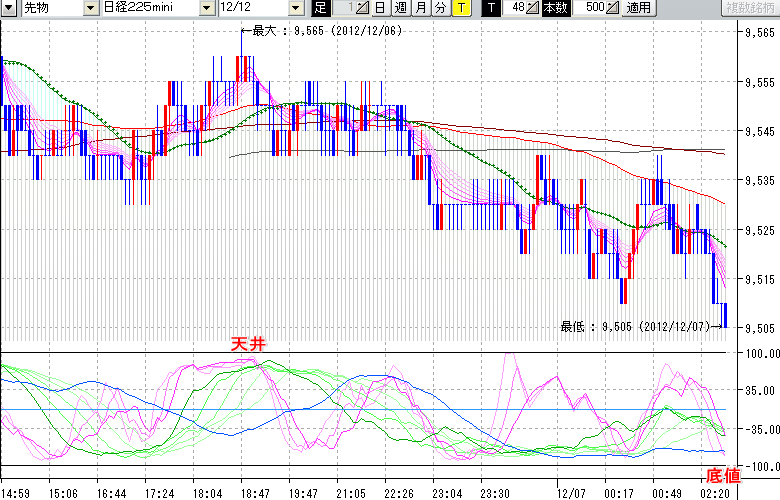780x500 pixels.
Task: Select the 日 (daily) timeframe button
Action: 380,8
